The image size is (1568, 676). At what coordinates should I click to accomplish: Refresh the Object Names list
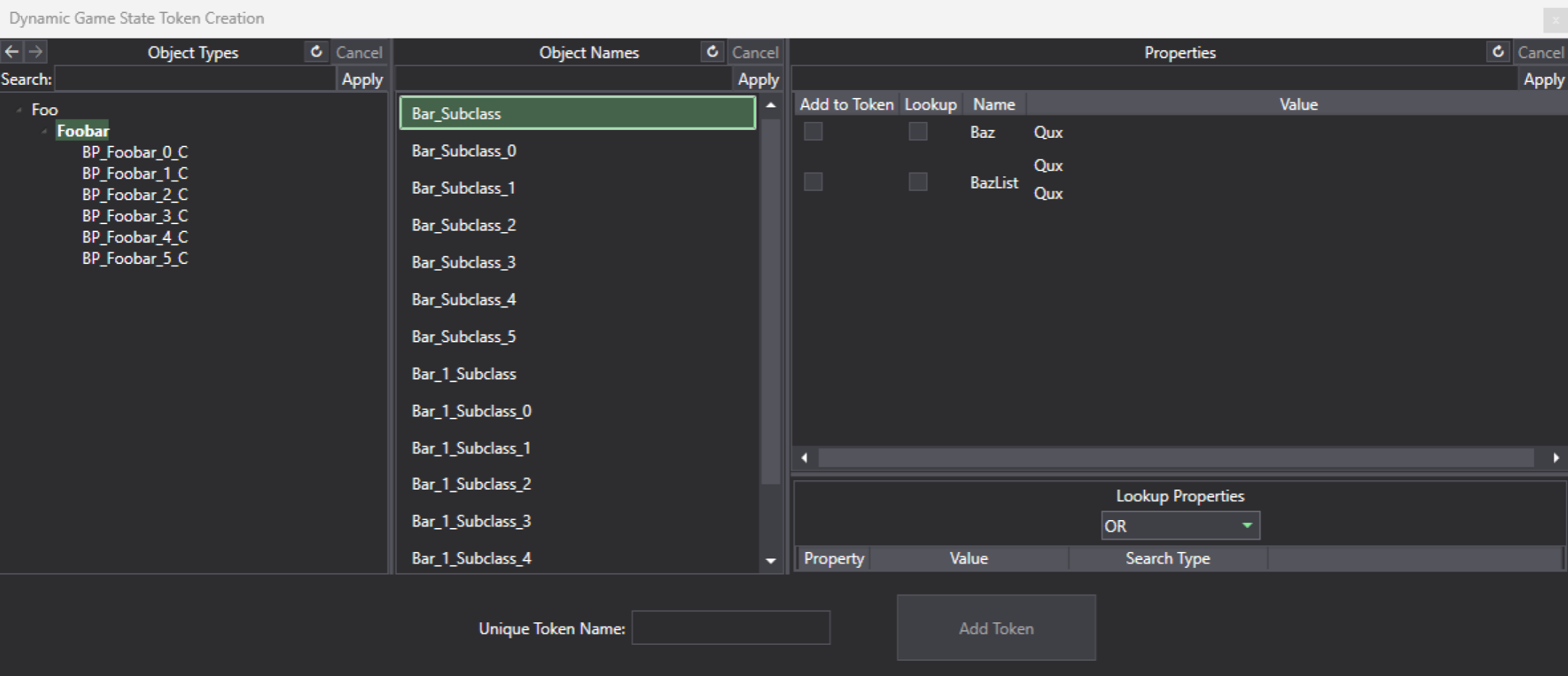[713, 52]
